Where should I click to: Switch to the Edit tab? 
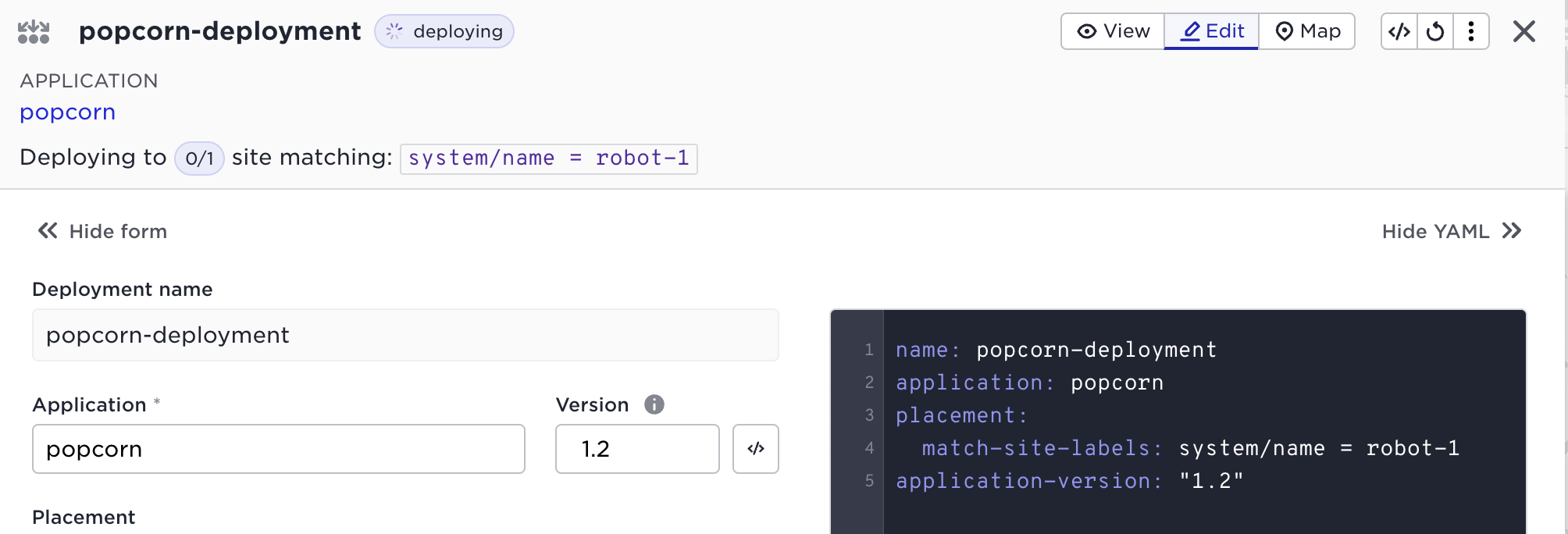[x=1211, y=31]
